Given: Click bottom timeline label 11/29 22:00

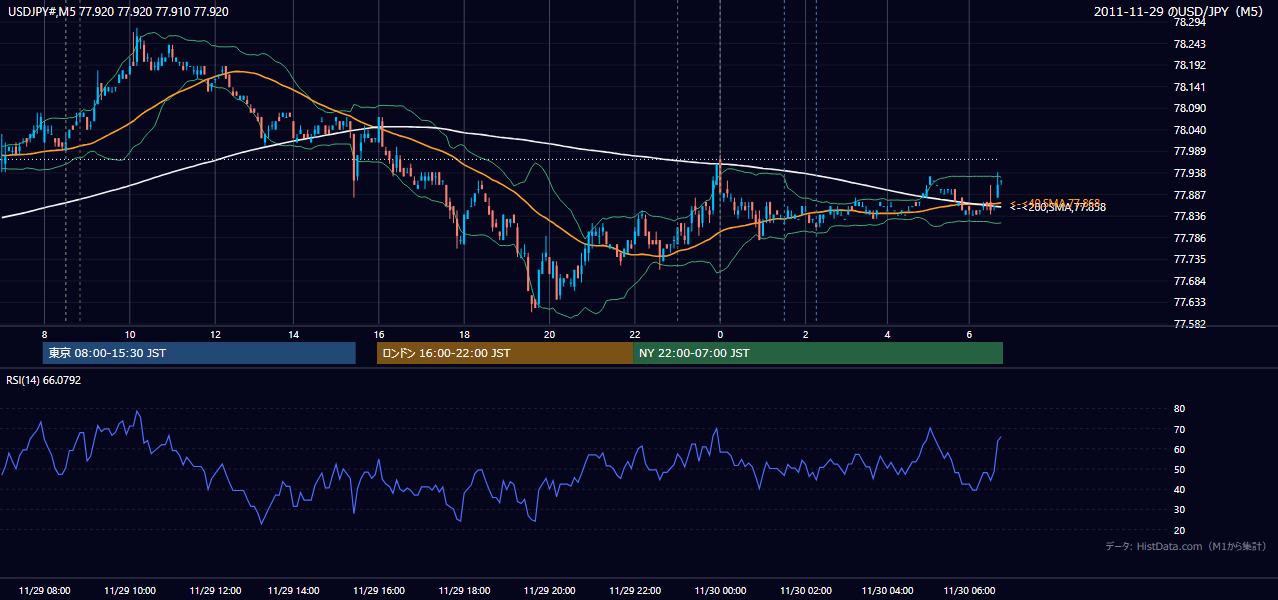Looking at the screenshot, I should click(x=635, y=591).
